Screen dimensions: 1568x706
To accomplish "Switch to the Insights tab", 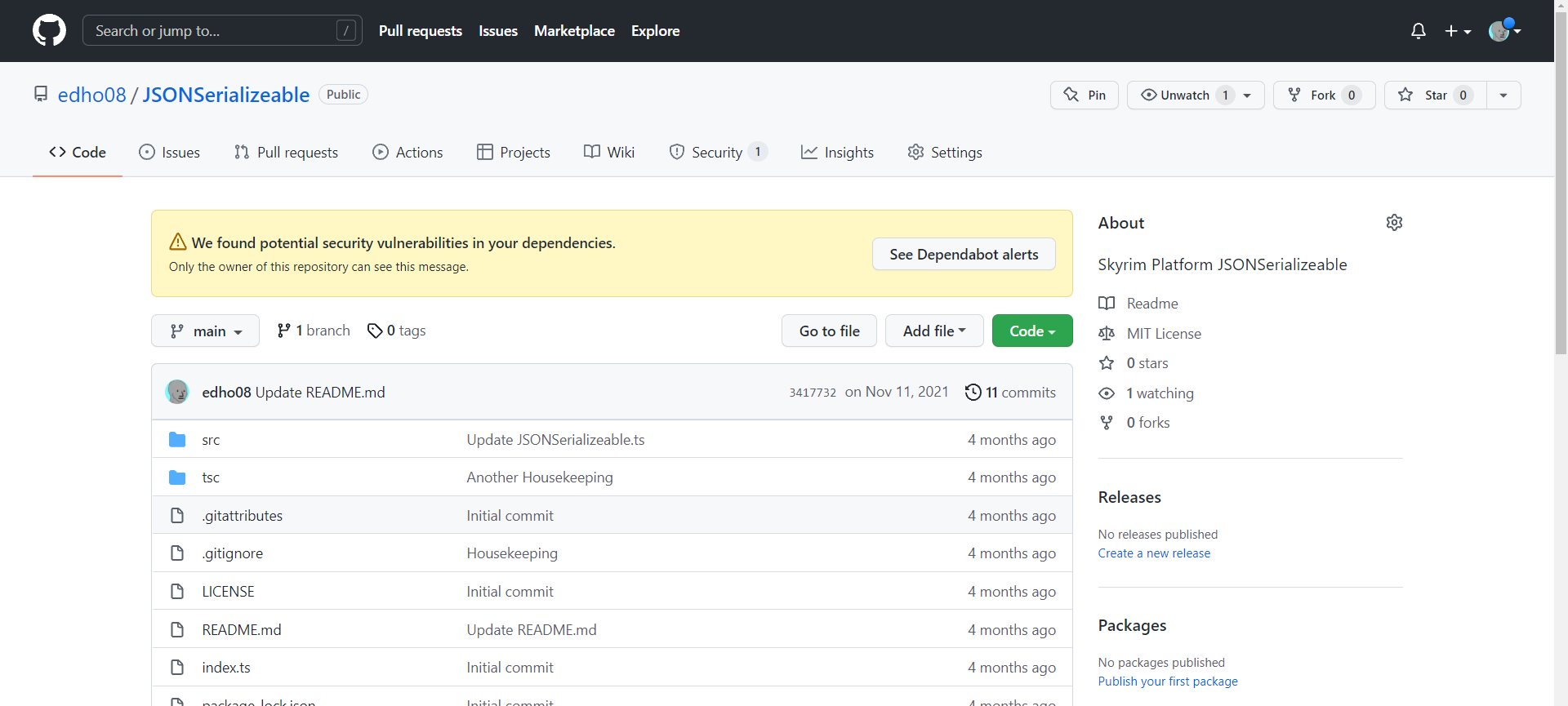I will (x=837, y=153).
